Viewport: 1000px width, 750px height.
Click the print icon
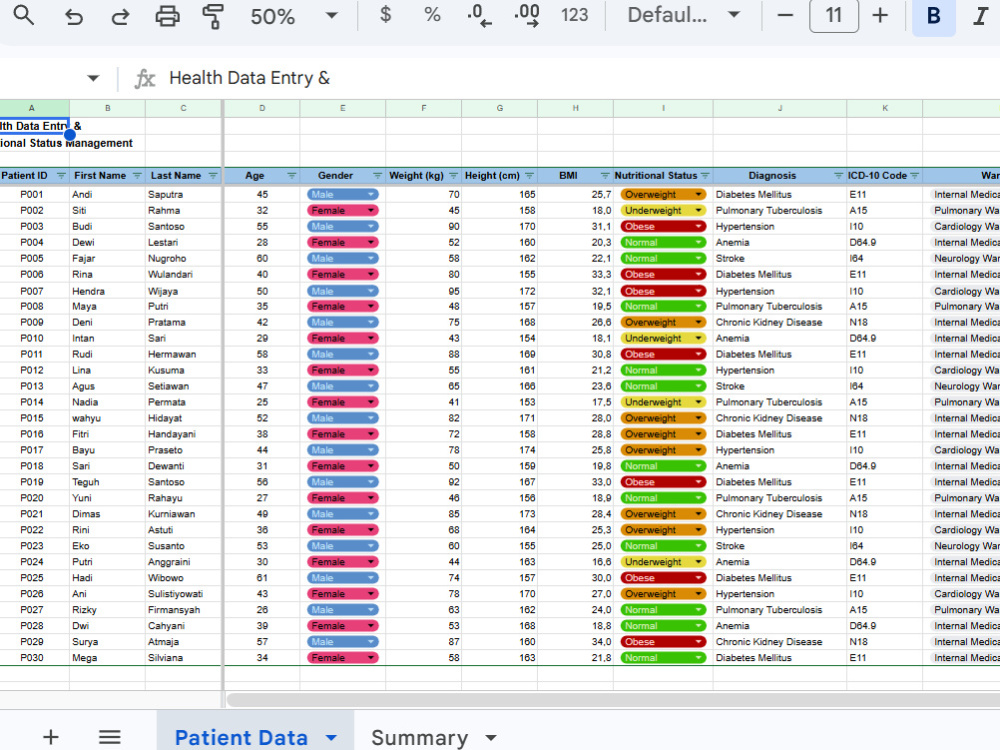coord(167,16)
